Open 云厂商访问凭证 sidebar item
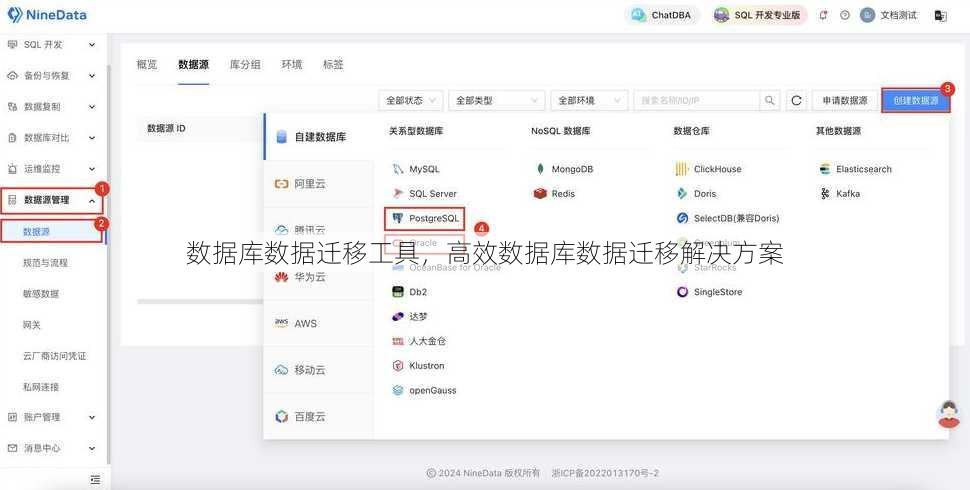 [x=54, y=356]
